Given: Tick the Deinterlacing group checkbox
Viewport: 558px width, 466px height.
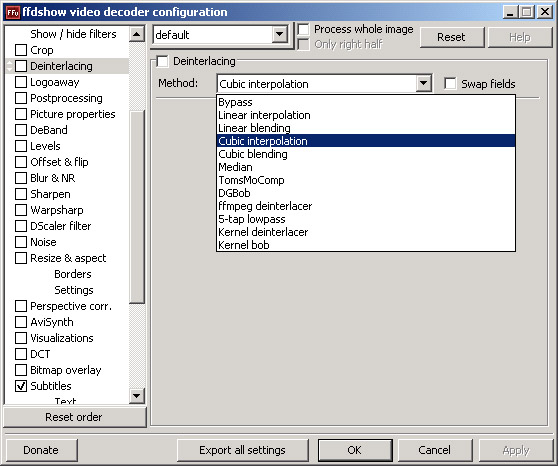Looking at the screenshot, I should [163, 61].
